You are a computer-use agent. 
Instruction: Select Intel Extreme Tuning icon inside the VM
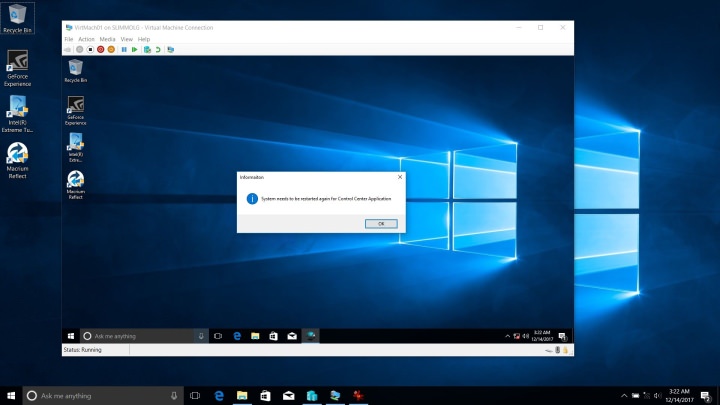pyautogui.click(x=76, y=147)
